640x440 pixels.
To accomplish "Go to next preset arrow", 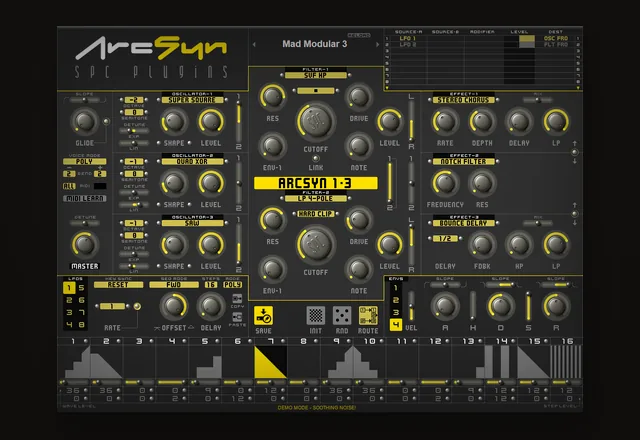I will pos(377,44).
